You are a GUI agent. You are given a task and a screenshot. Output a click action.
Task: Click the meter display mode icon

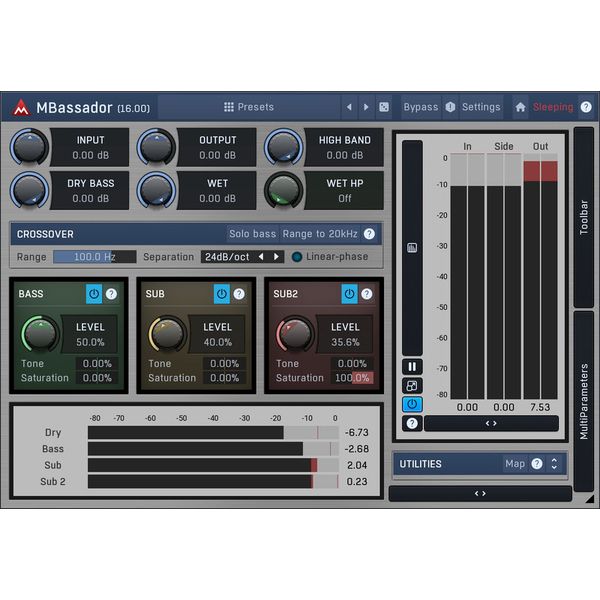[x=412, y=248]
